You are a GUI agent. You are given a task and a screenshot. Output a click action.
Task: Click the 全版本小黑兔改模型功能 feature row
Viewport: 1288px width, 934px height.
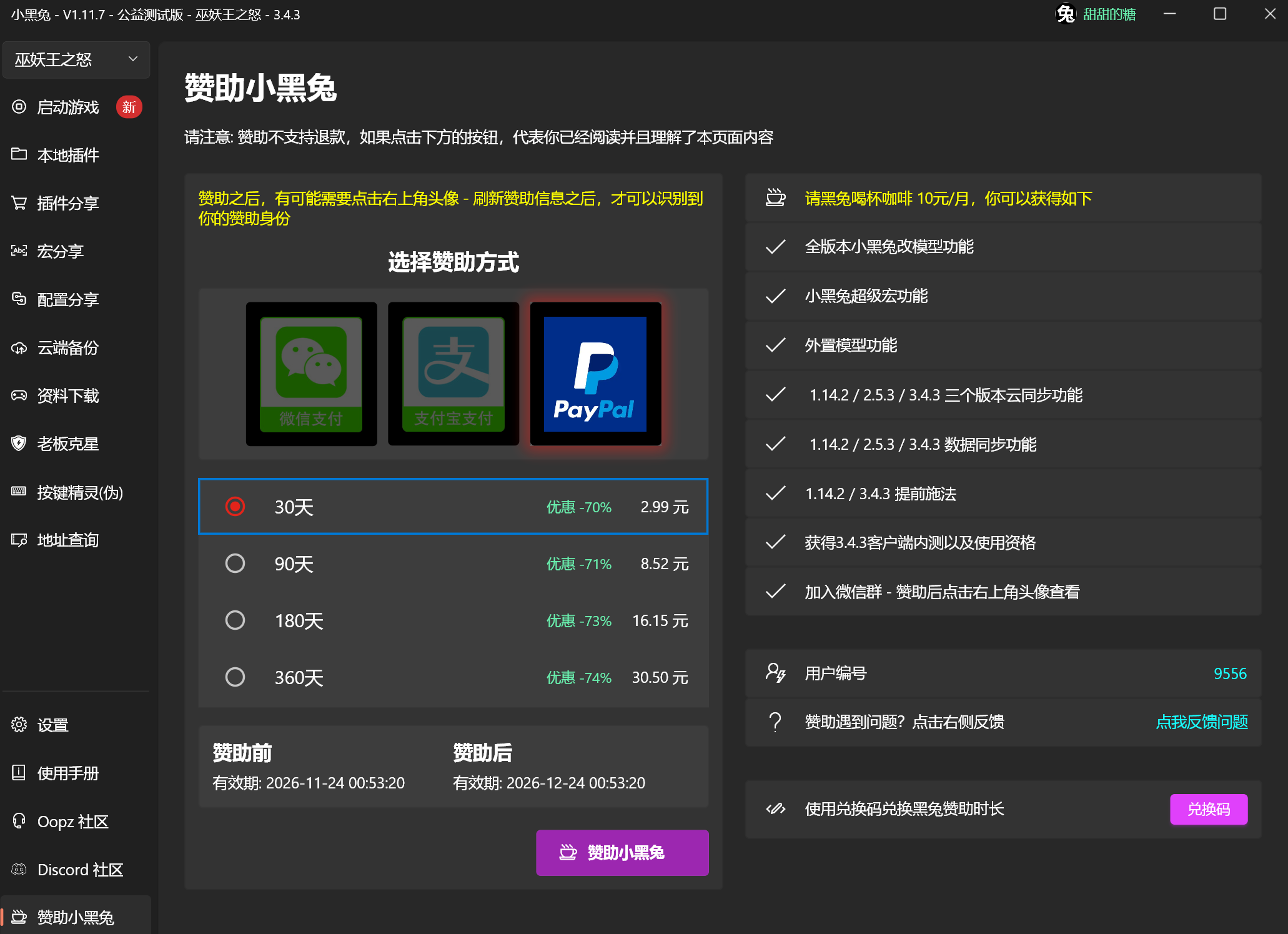pyautogui.click(x=1003, y=247)
